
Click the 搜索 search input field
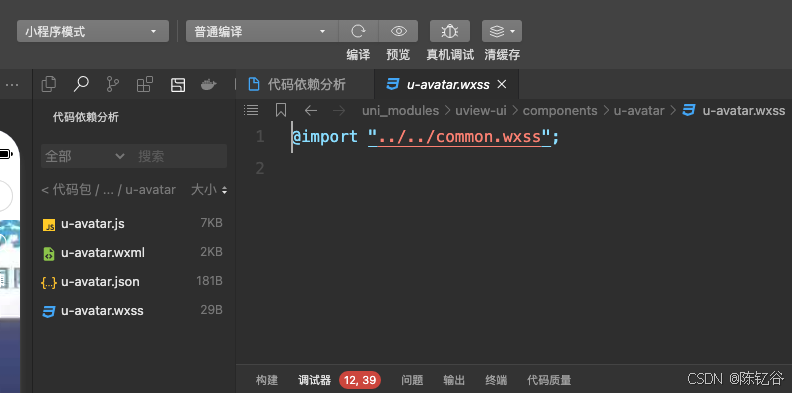coord(180,156)
